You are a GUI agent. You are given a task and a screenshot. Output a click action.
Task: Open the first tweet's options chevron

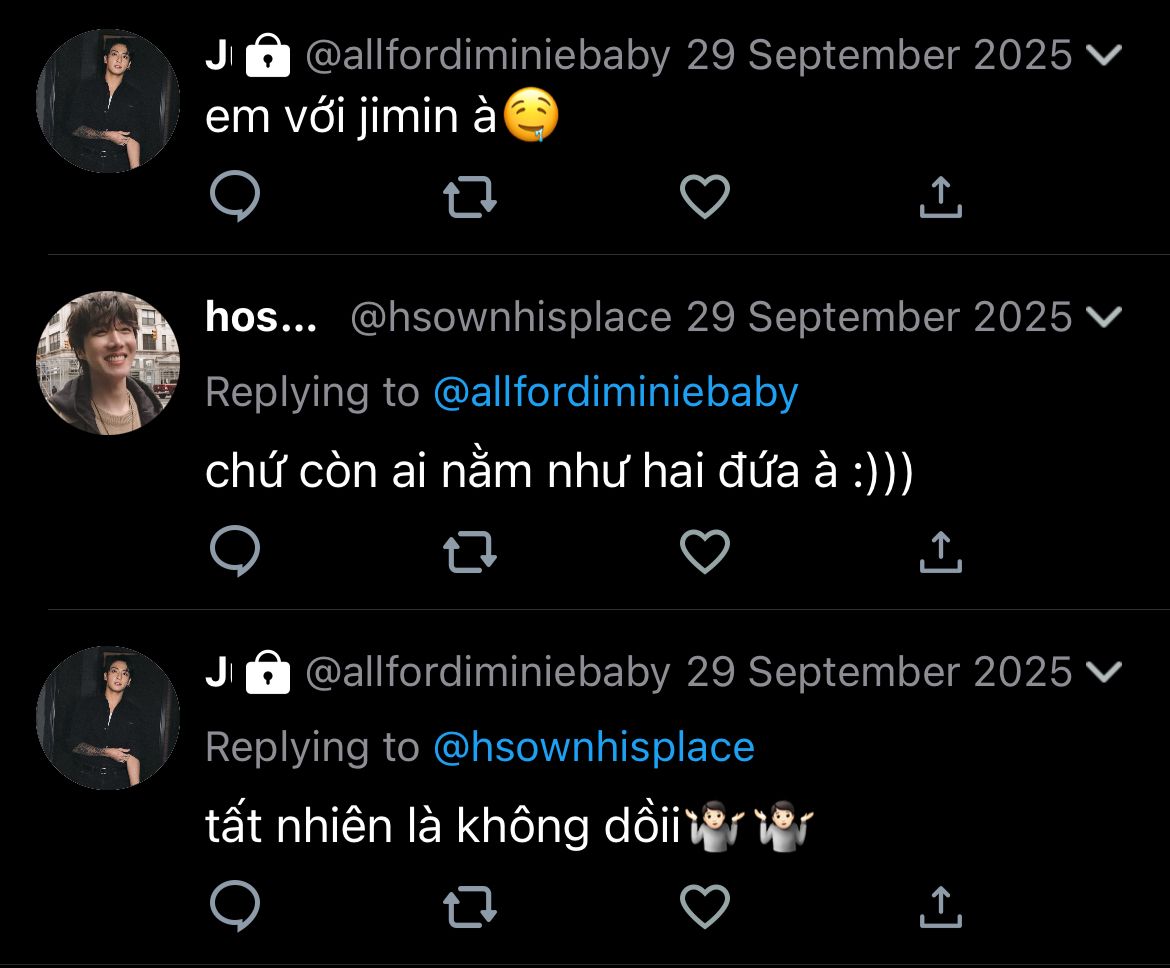1104,55
